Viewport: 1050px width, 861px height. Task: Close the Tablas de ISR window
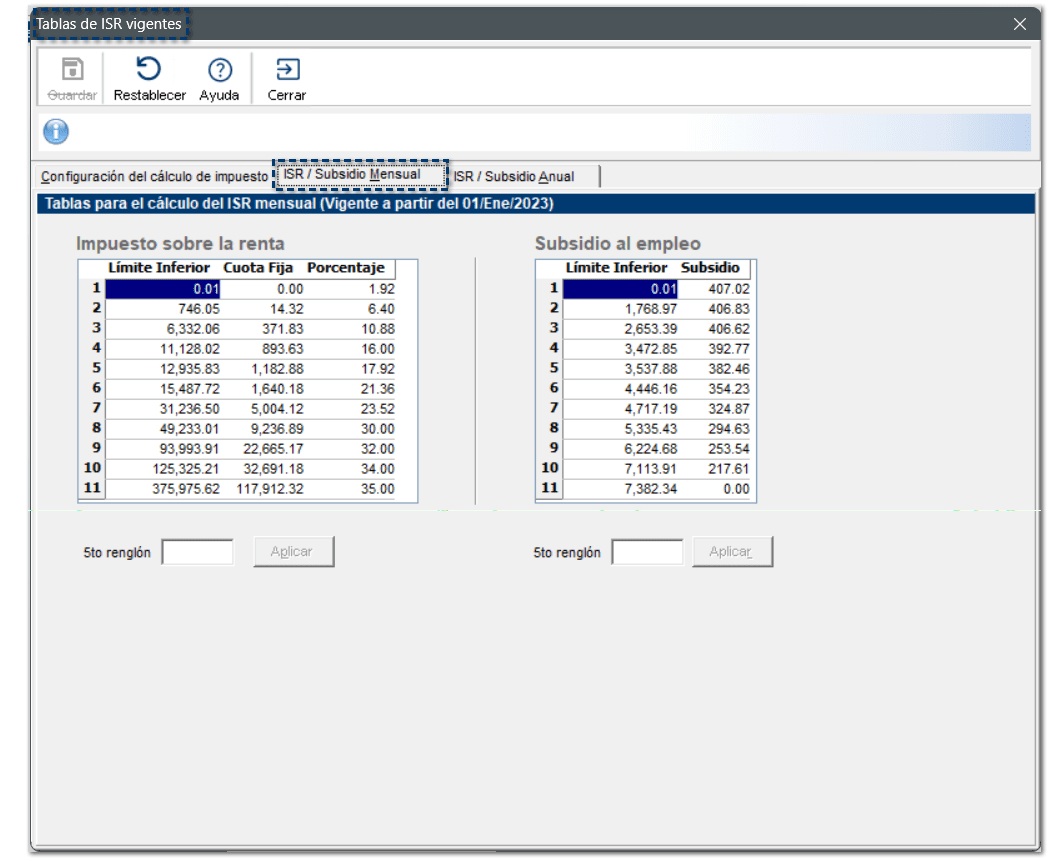[1019, 24]
